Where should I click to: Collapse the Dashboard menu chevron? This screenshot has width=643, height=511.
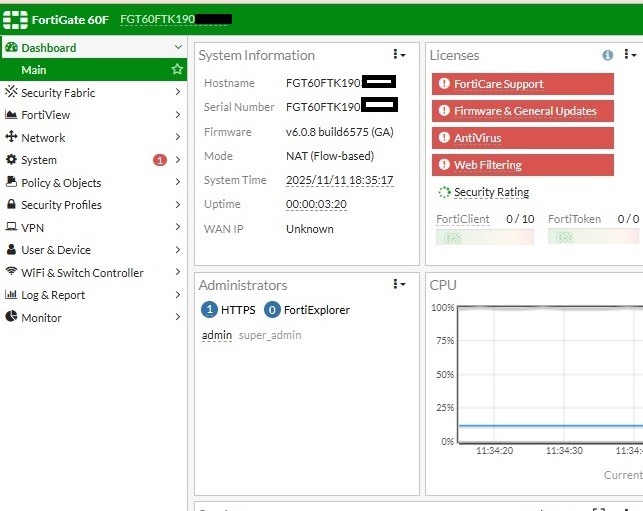[x=178, y=47]
